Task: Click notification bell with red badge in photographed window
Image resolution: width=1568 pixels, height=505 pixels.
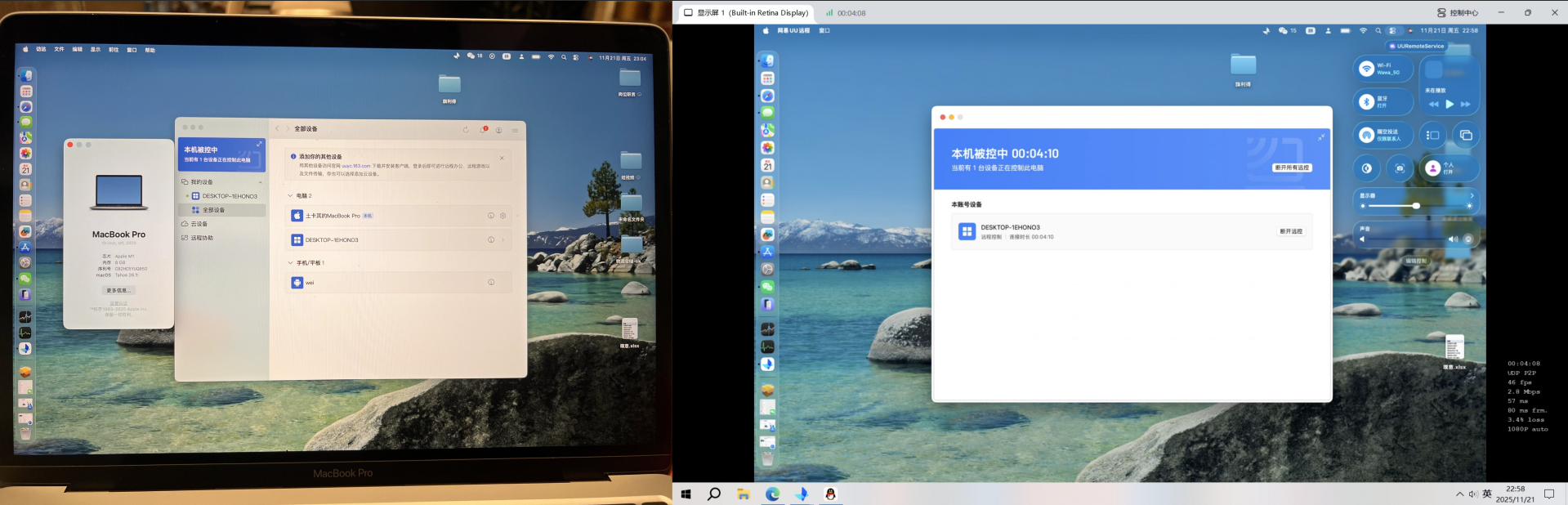Action: pos(483,129)
